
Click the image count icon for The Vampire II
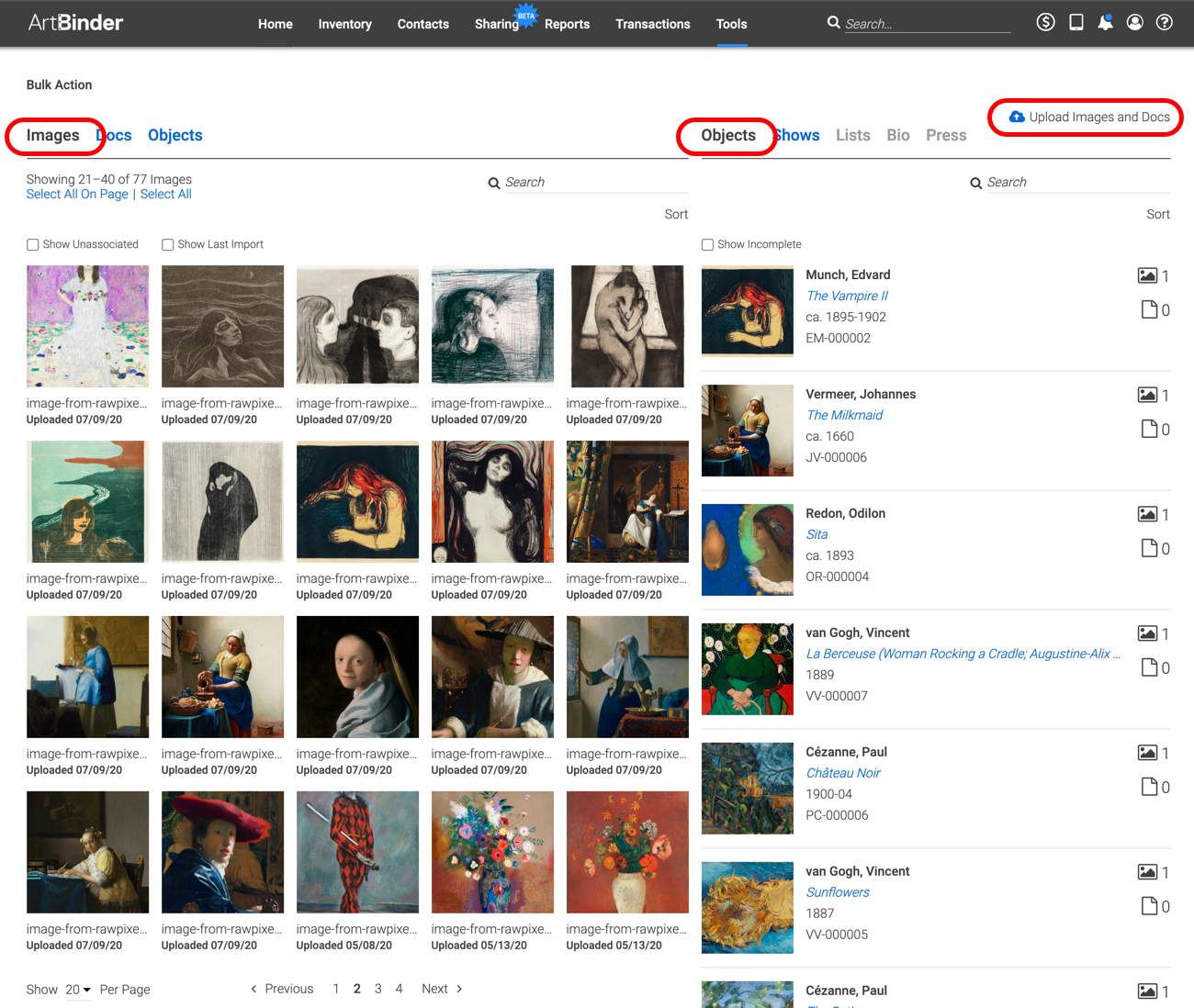pos(1147,275)
